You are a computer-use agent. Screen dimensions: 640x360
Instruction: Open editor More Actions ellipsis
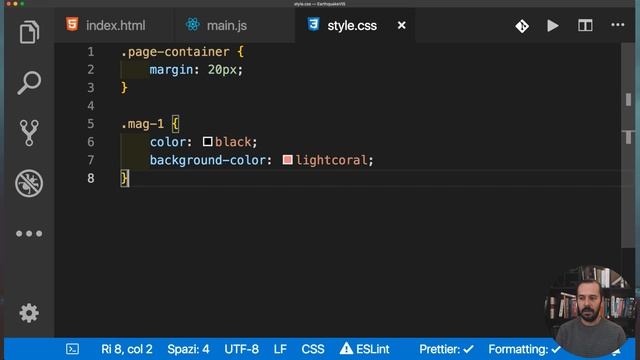point(618,25)
